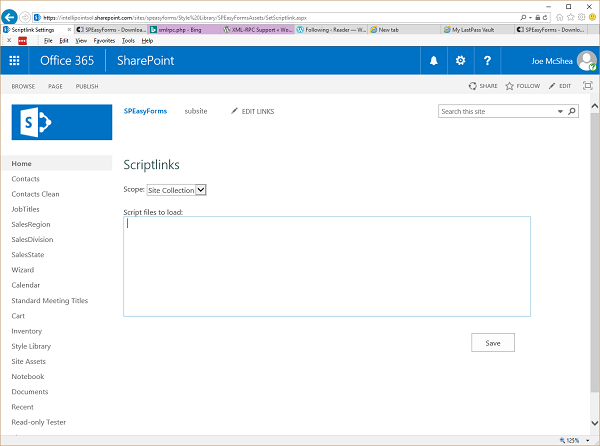Close the toolbar with the X icon

click(9, 40)
